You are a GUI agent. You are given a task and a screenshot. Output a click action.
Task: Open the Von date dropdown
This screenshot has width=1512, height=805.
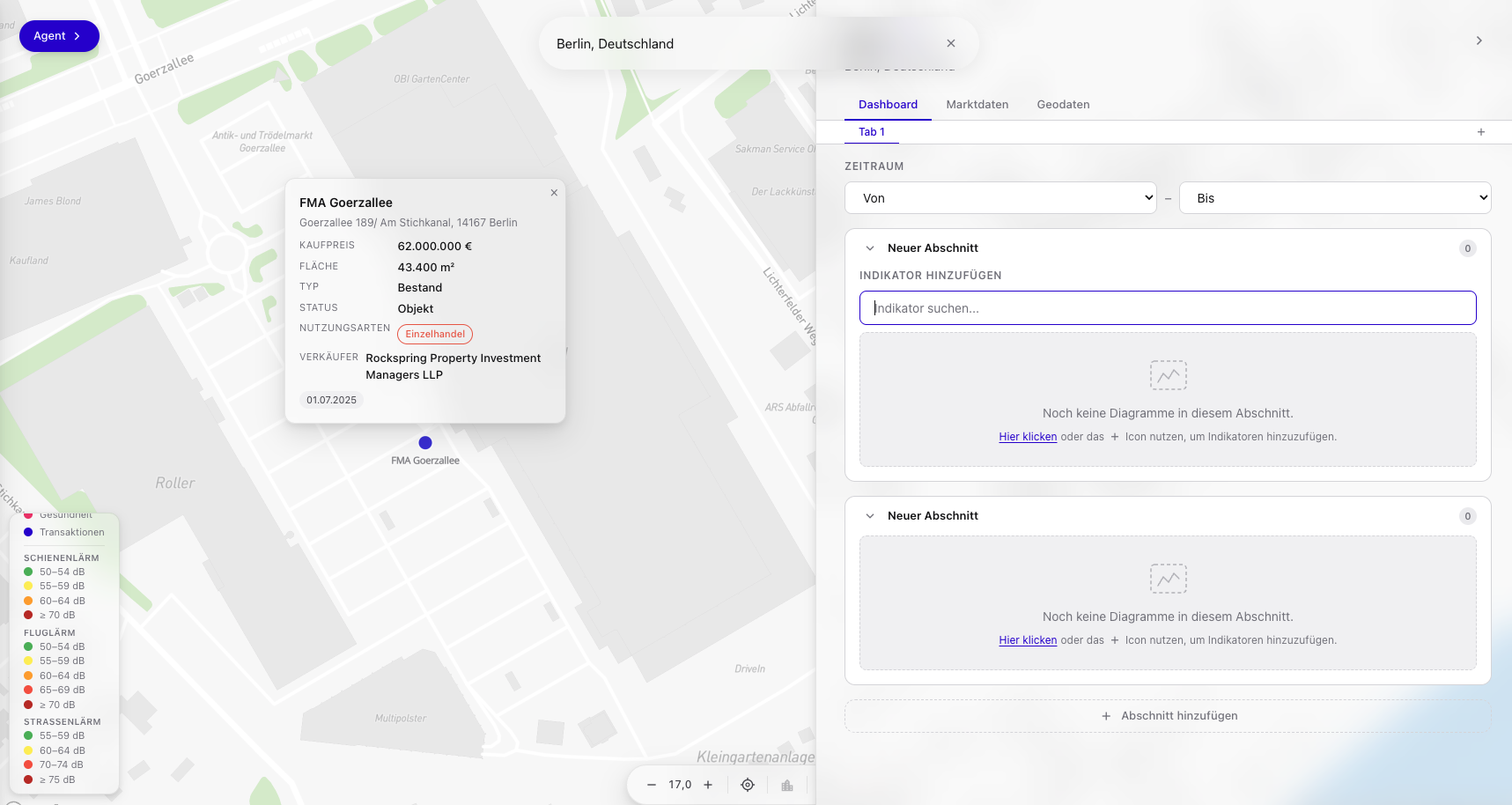click(1000, 198)
